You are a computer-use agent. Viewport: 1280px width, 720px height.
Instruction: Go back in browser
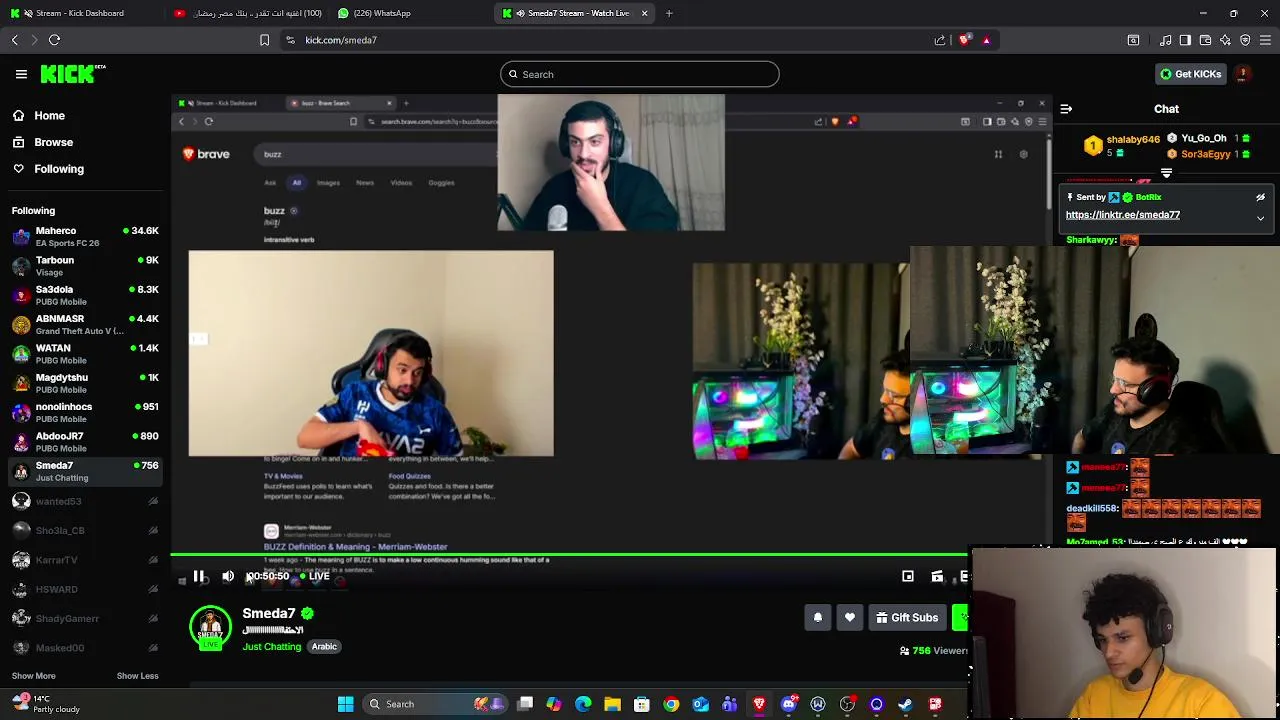coord(15,40)
